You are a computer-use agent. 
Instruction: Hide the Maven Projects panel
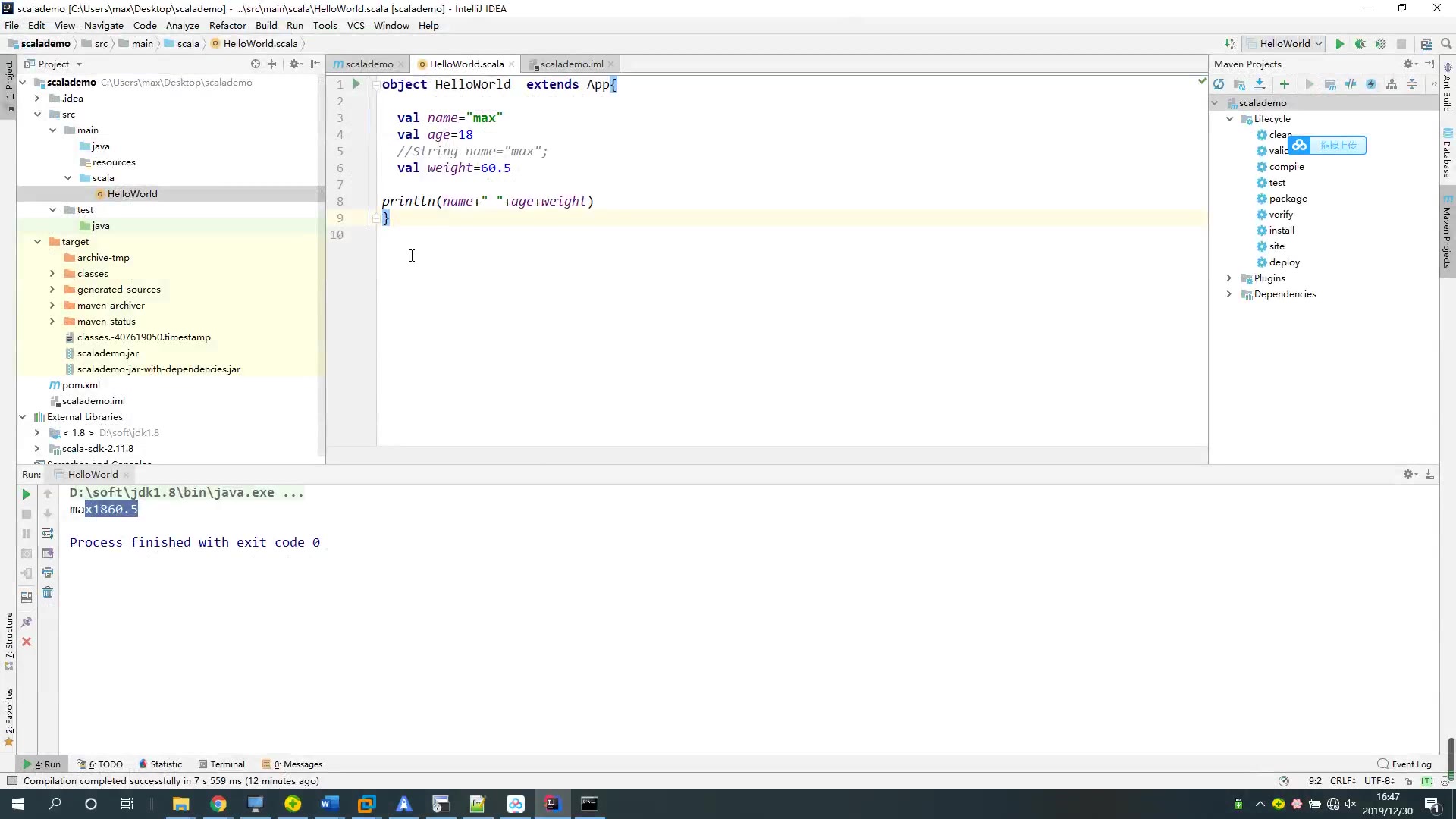click(x=1429, y=64)
